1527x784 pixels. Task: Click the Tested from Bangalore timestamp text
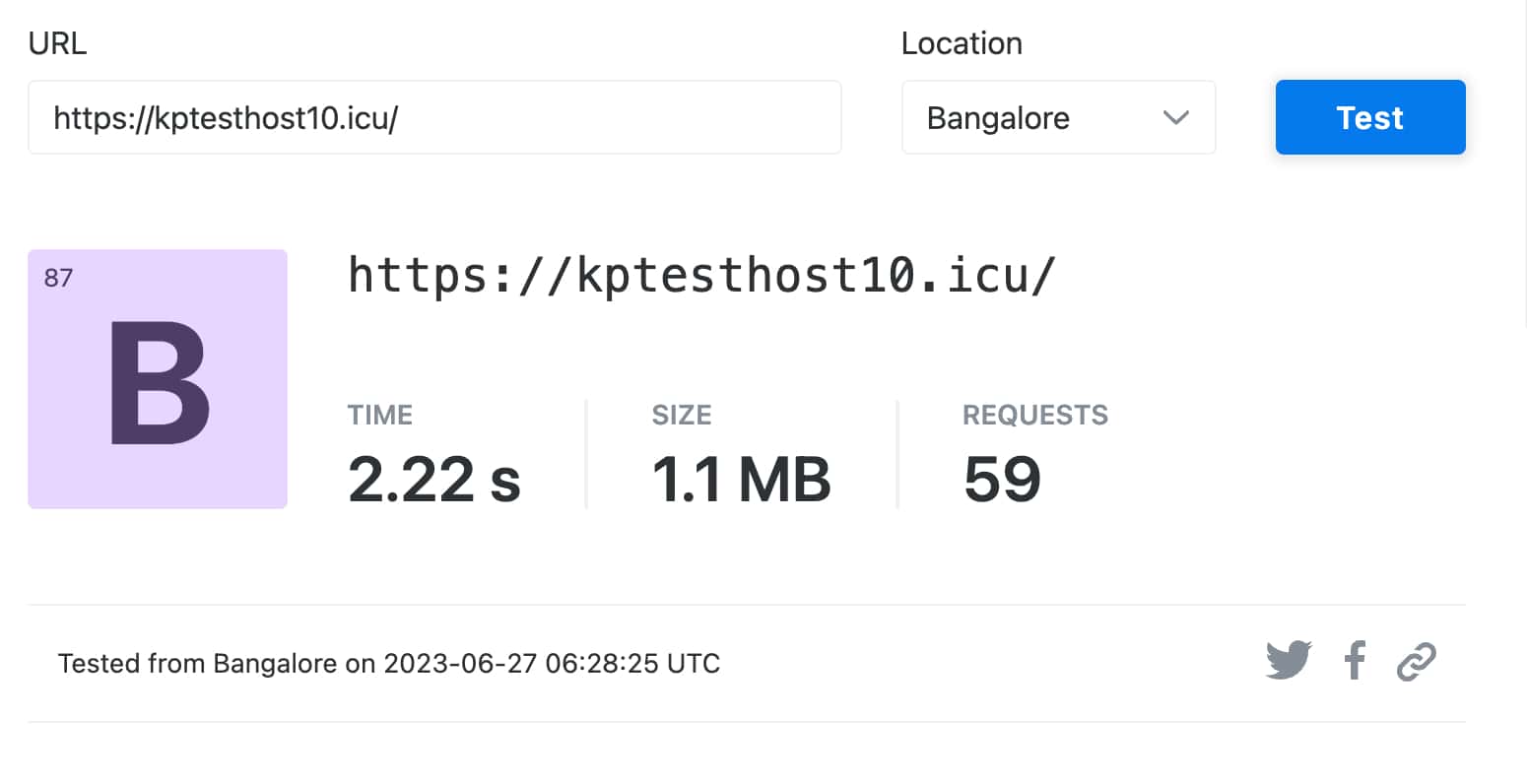click(389, 663)
